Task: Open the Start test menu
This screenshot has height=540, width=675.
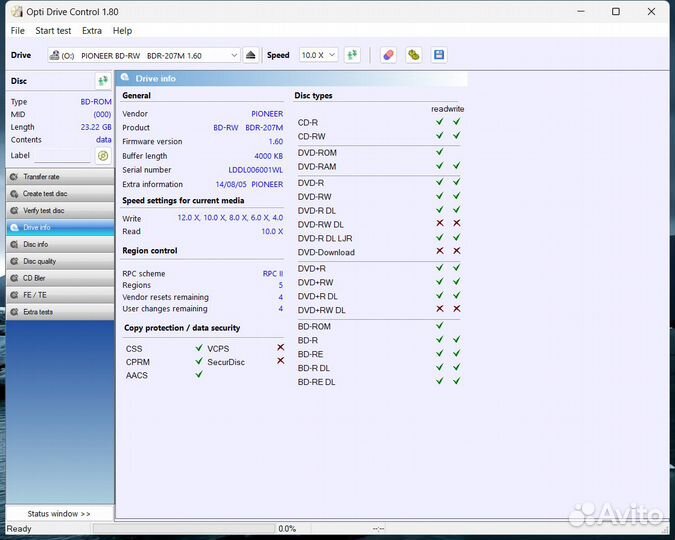Action: [x=53, y=31]
